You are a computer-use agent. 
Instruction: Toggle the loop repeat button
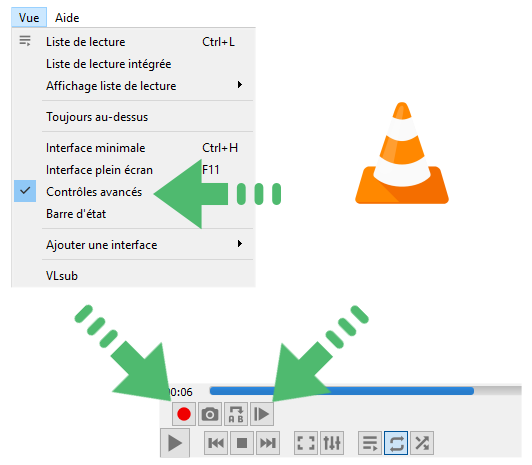396,443
